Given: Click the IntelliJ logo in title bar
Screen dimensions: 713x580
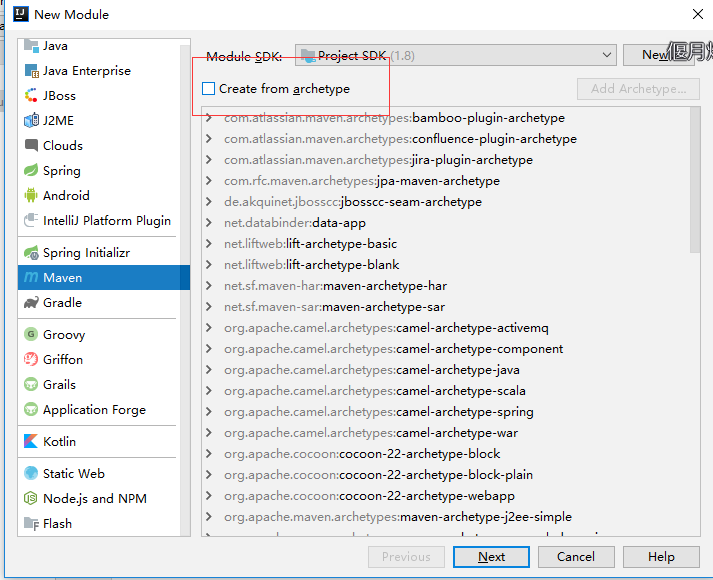Looking at the screenshot, I should tap(20, 14).
